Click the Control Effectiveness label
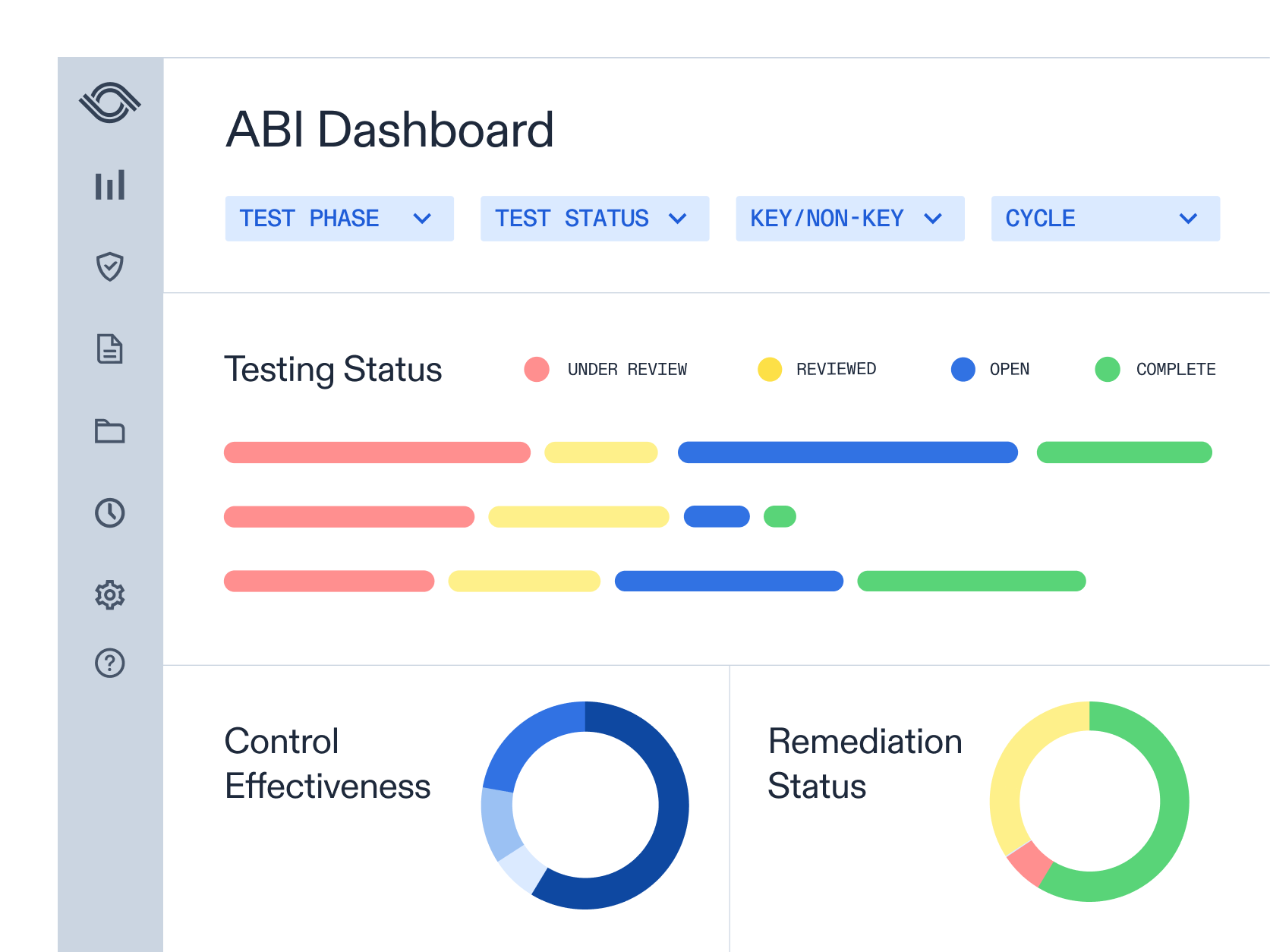This screenshot has height=952, width=1270. click(328, 764)
